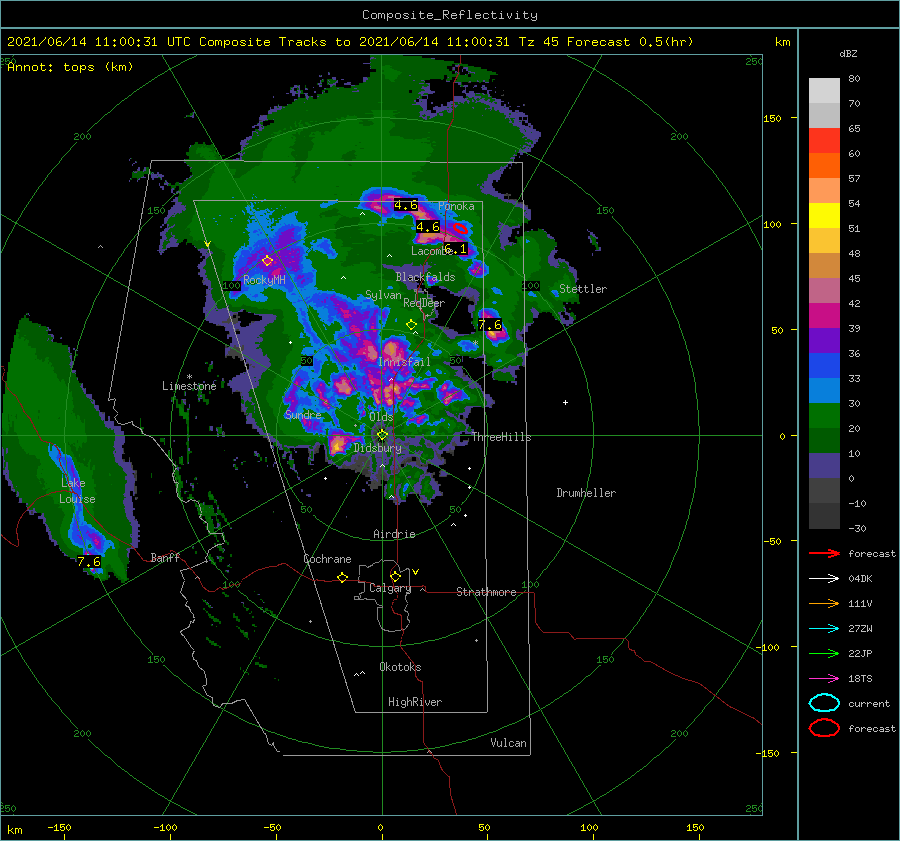Pick the bright yellow 54 dBZ swatch
Viewport: 900px width, 841px height.
click(824, 215)
